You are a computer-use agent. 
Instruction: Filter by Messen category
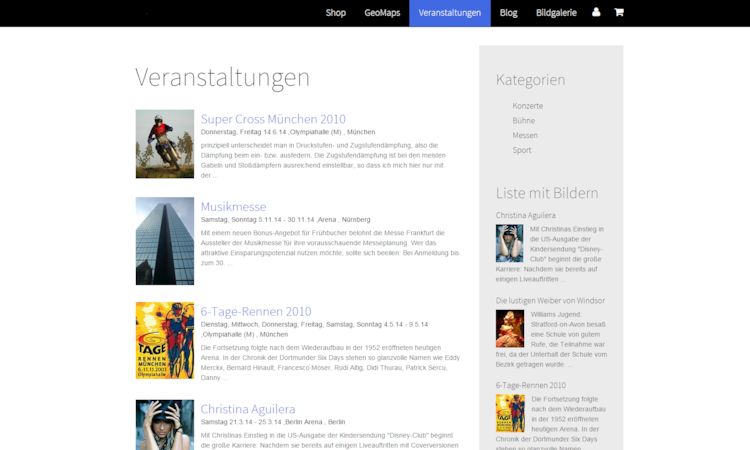point(525,135)
